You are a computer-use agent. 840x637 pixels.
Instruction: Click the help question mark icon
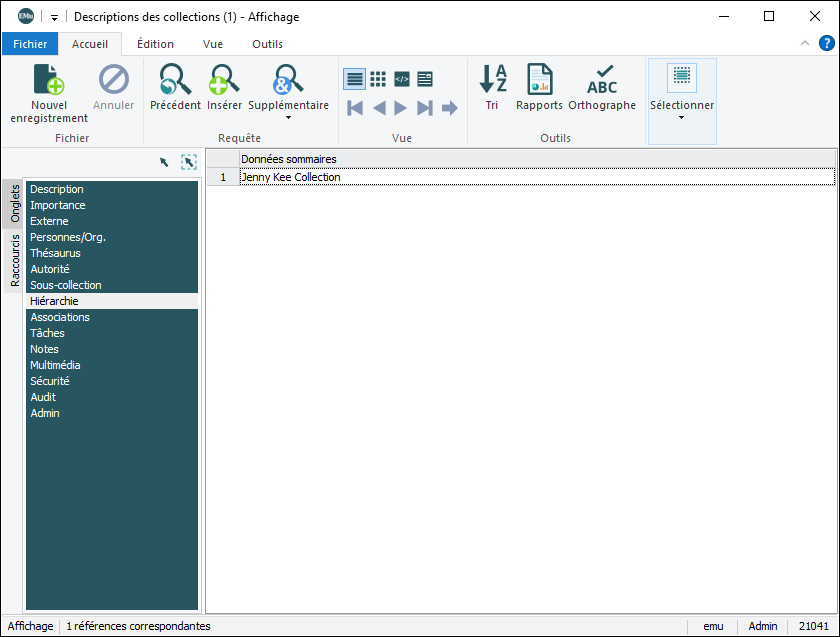point(827,43)
